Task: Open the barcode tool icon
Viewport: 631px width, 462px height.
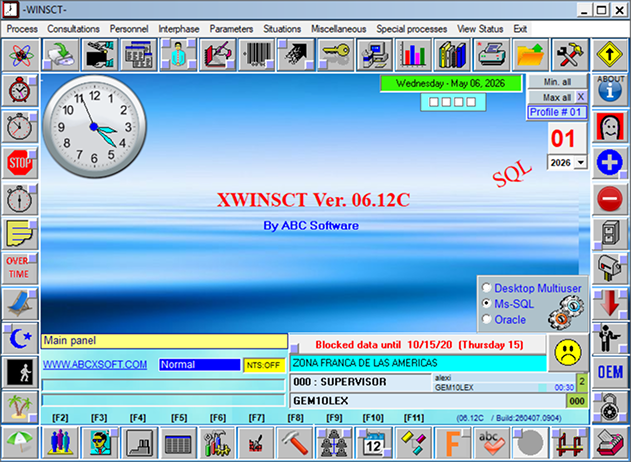Action: [x=257, y=55]
